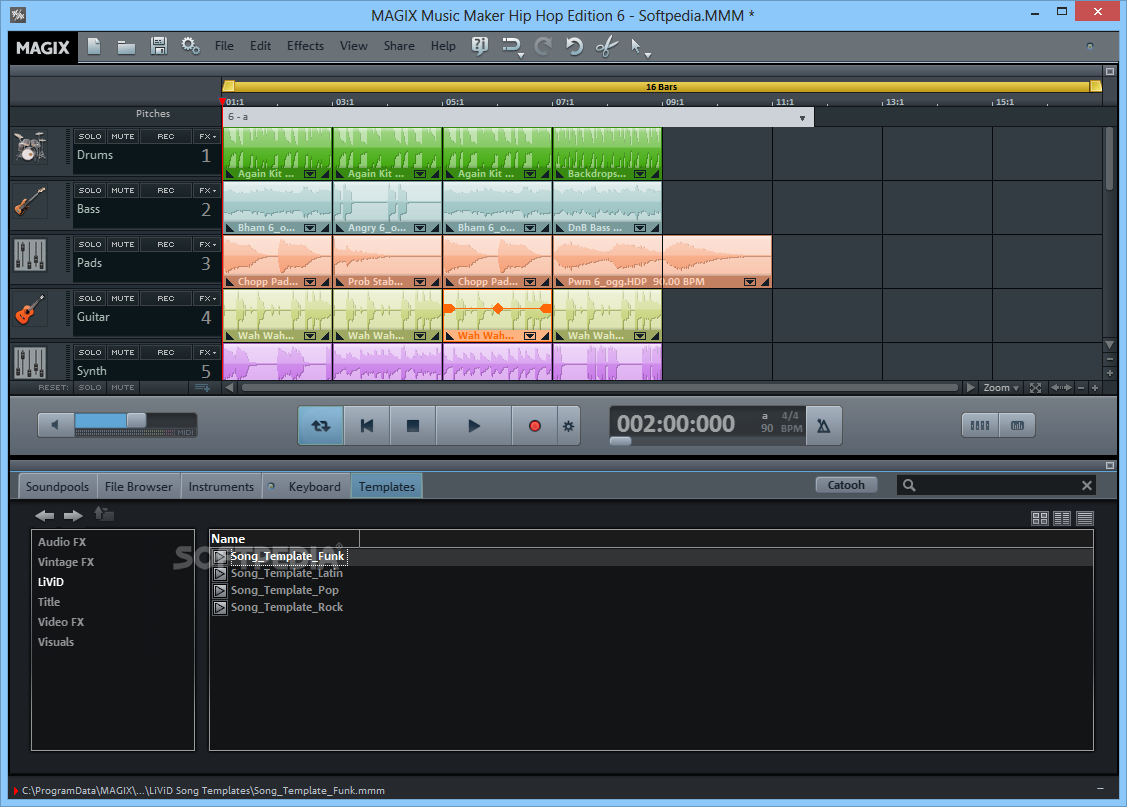
Task: Mute the Bass track
Action: point(123,190)
